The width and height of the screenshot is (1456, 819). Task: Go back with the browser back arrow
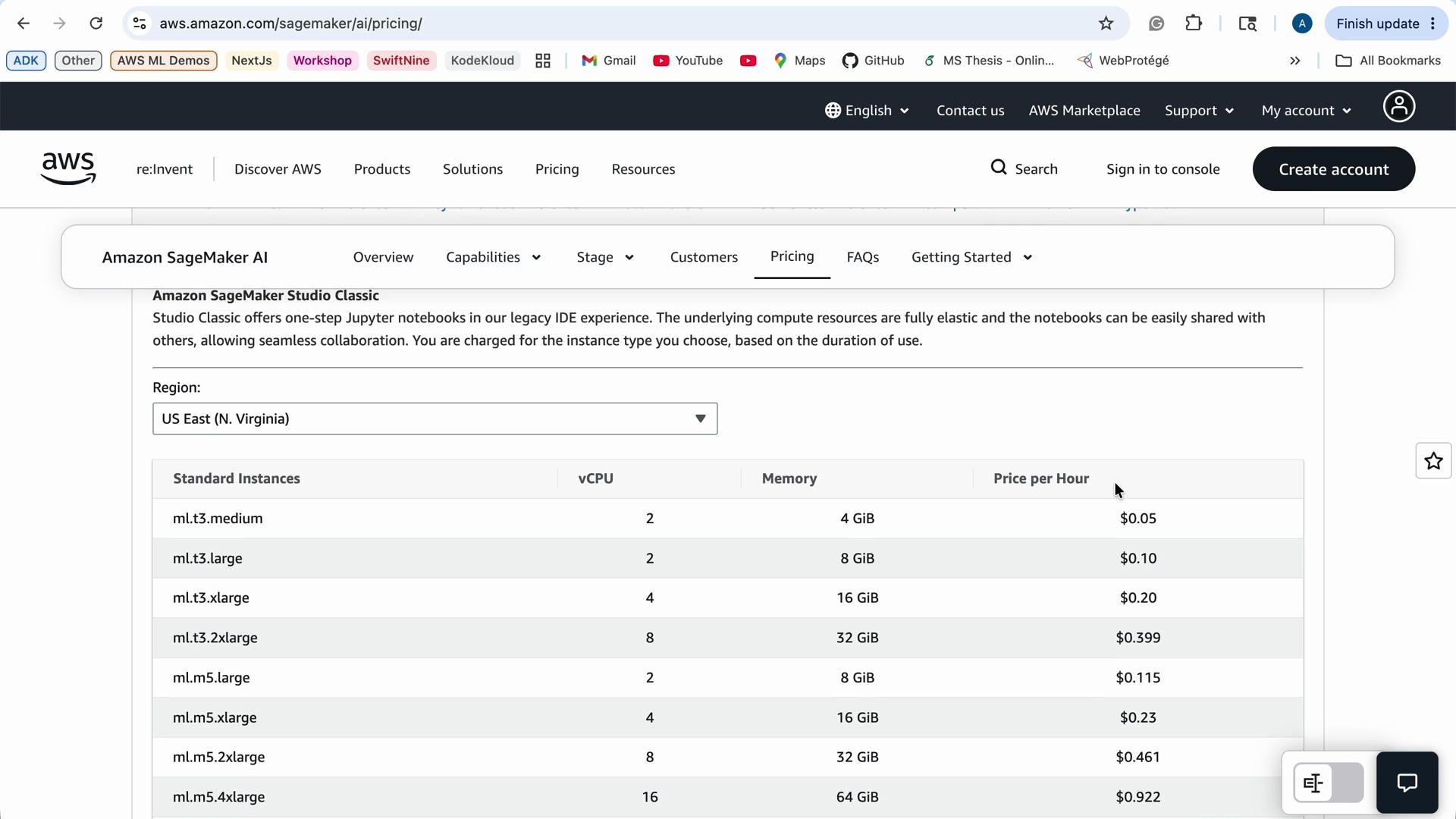point(24,24)
